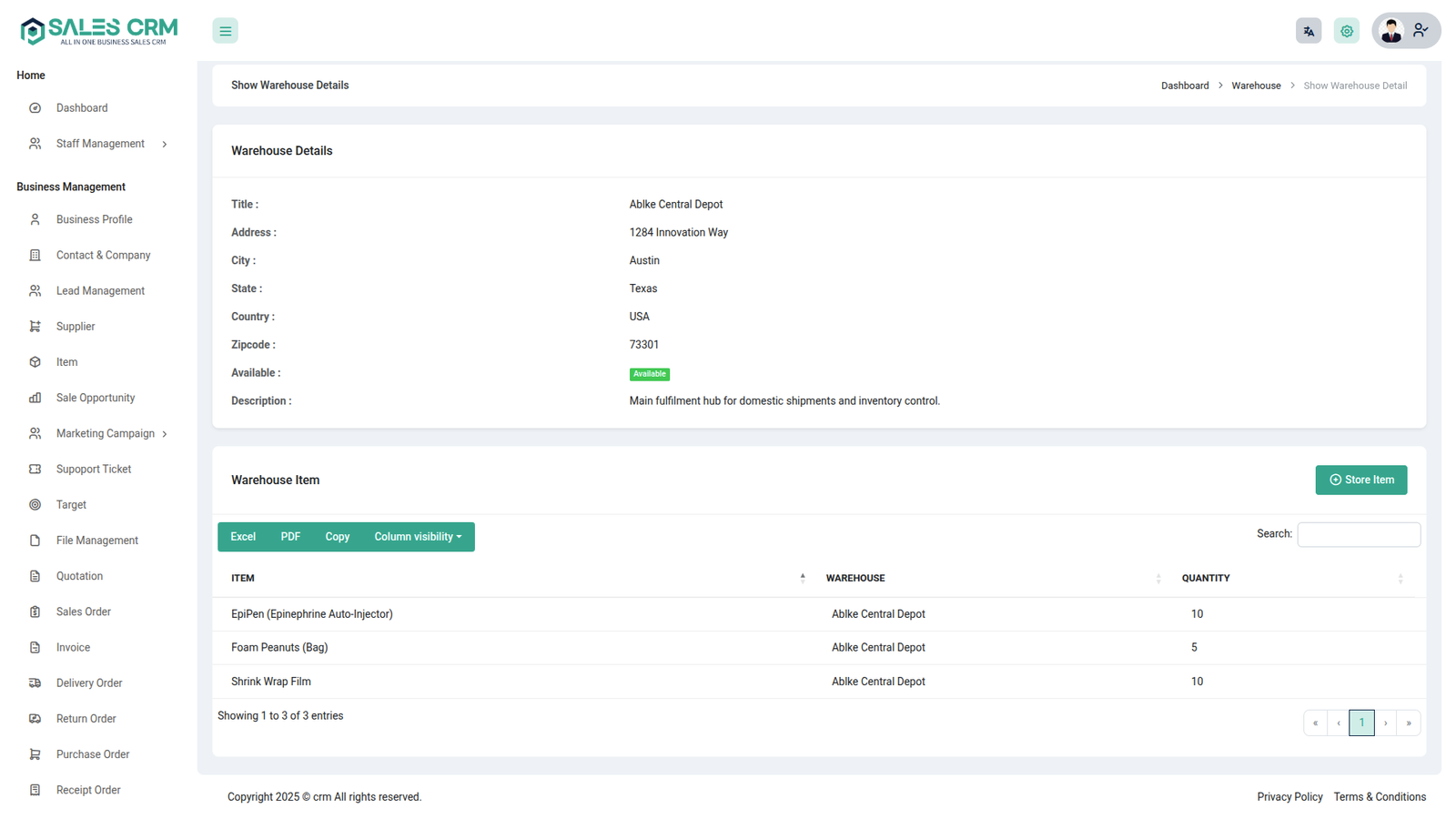Open the user profile avatar
Screen dimensions: 1456x819
[1390, 31]
